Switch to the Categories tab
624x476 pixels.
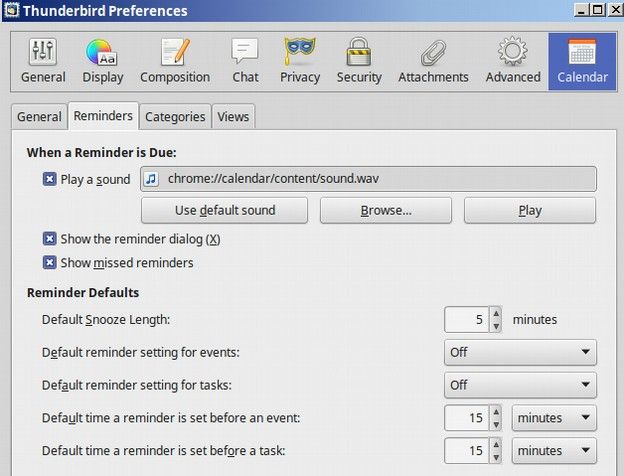[175, 117]
